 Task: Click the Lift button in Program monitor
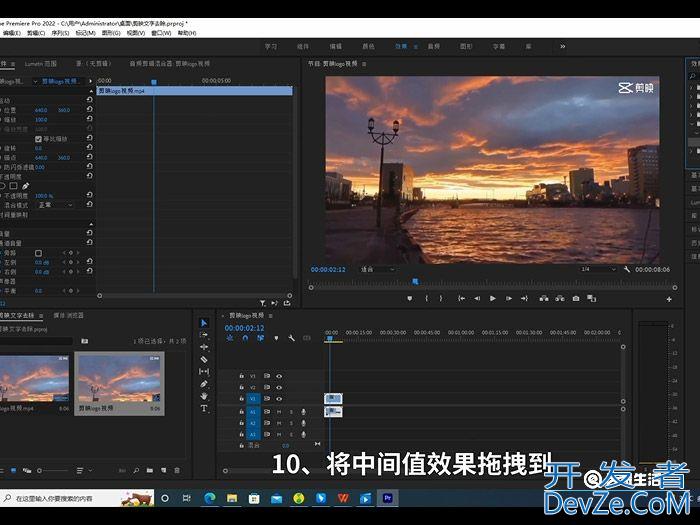coord(544,298)
